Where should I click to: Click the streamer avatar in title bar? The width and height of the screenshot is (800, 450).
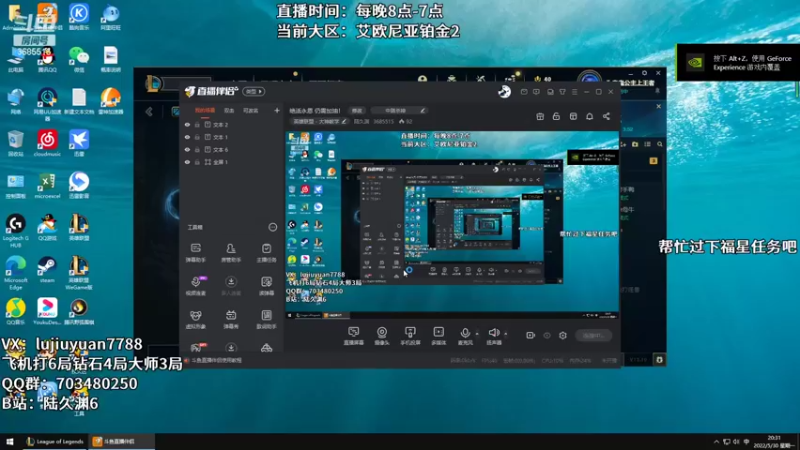tap(504, 91)
